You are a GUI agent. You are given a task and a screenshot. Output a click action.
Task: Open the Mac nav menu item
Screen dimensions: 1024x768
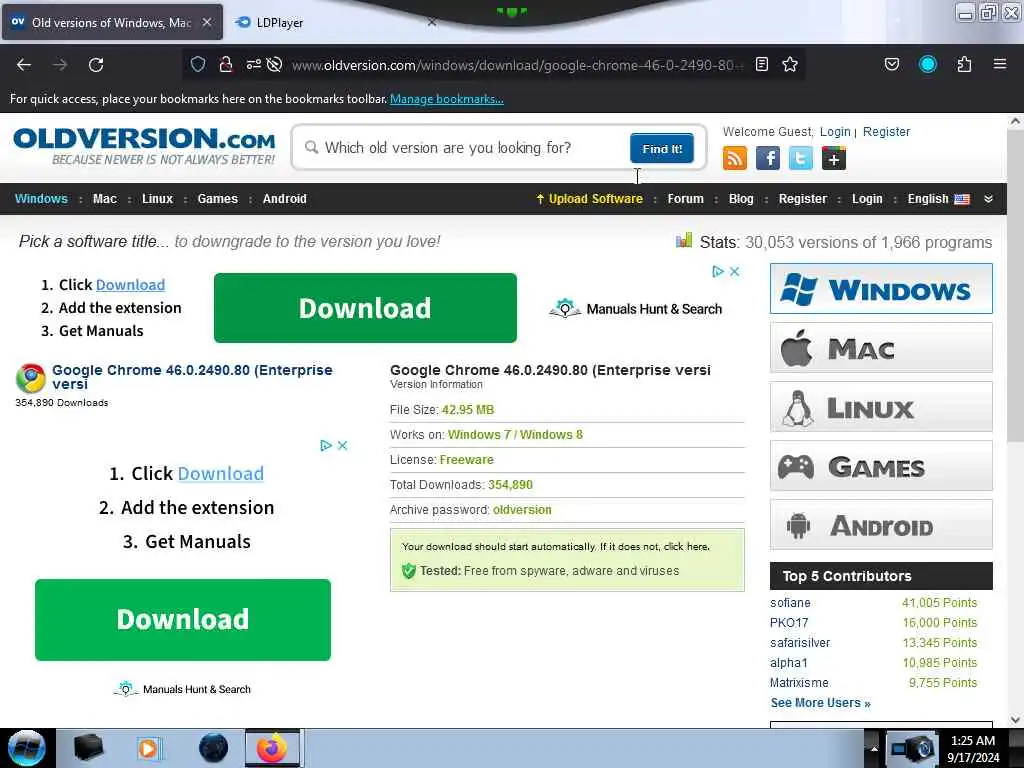(104, 199)
